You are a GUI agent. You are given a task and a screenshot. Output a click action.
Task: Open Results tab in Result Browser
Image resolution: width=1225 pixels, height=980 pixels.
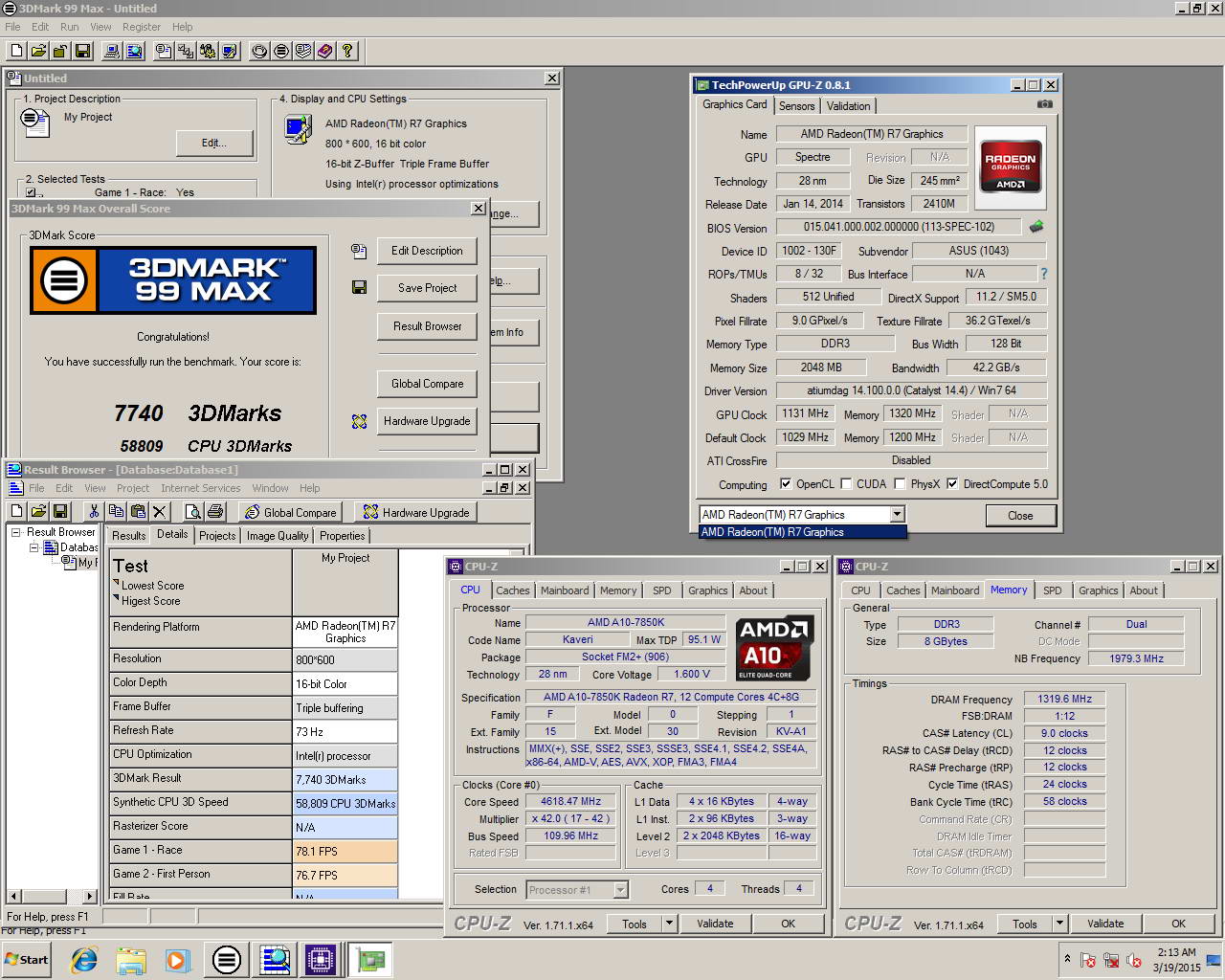pos(129,536)
